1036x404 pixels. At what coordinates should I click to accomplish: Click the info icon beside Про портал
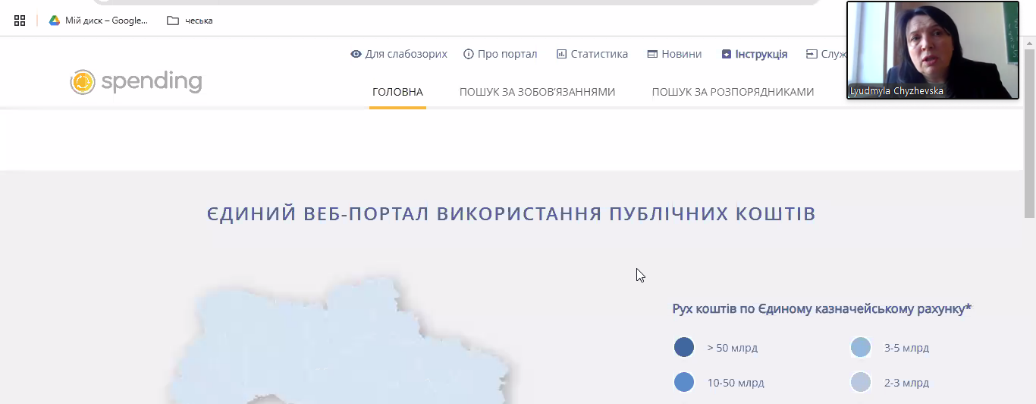pyautogui.click(x=468, y=54)
